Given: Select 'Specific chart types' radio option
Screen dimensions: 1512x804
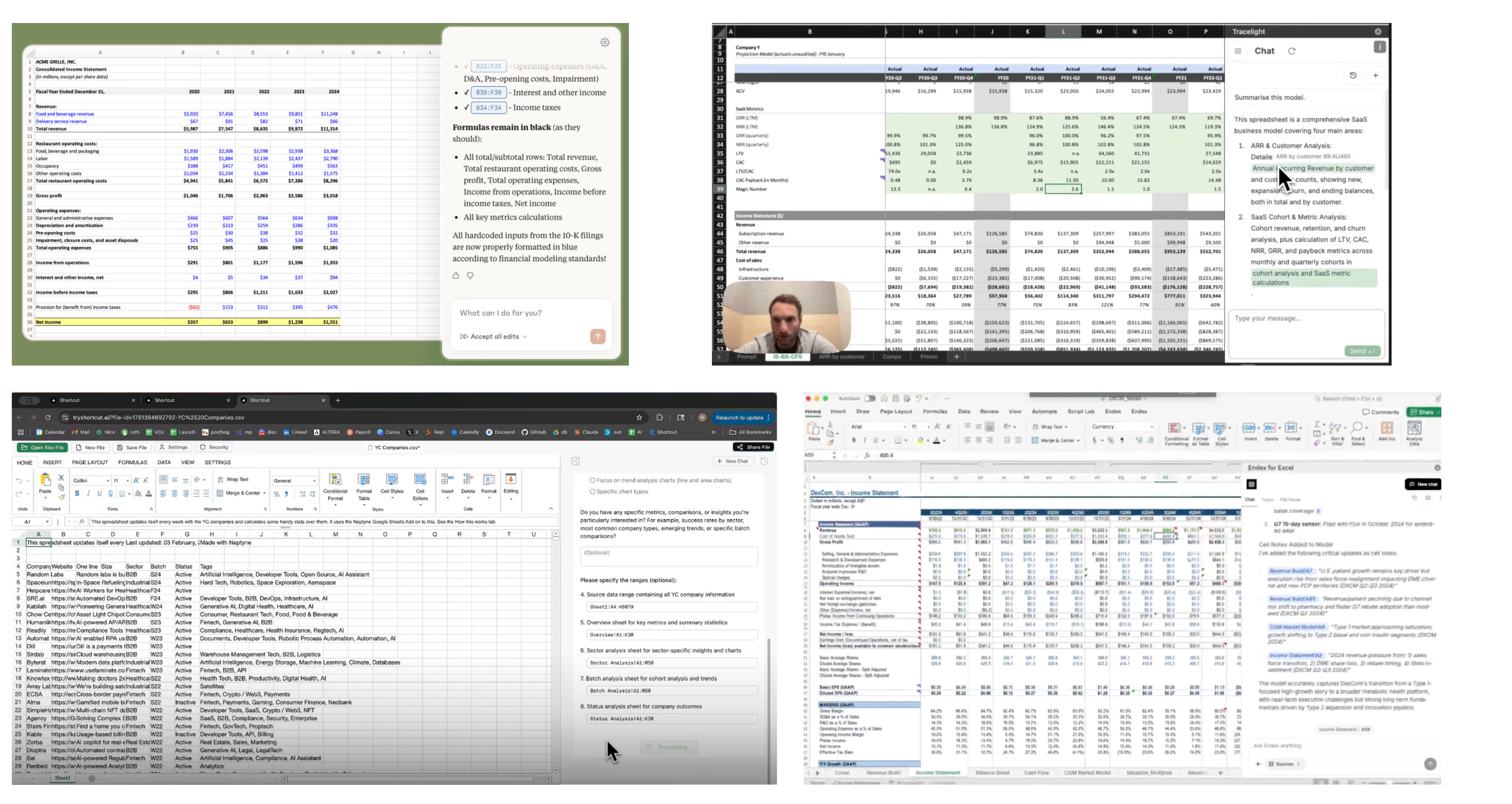Looking at the screenshot, I should [592, 491].
